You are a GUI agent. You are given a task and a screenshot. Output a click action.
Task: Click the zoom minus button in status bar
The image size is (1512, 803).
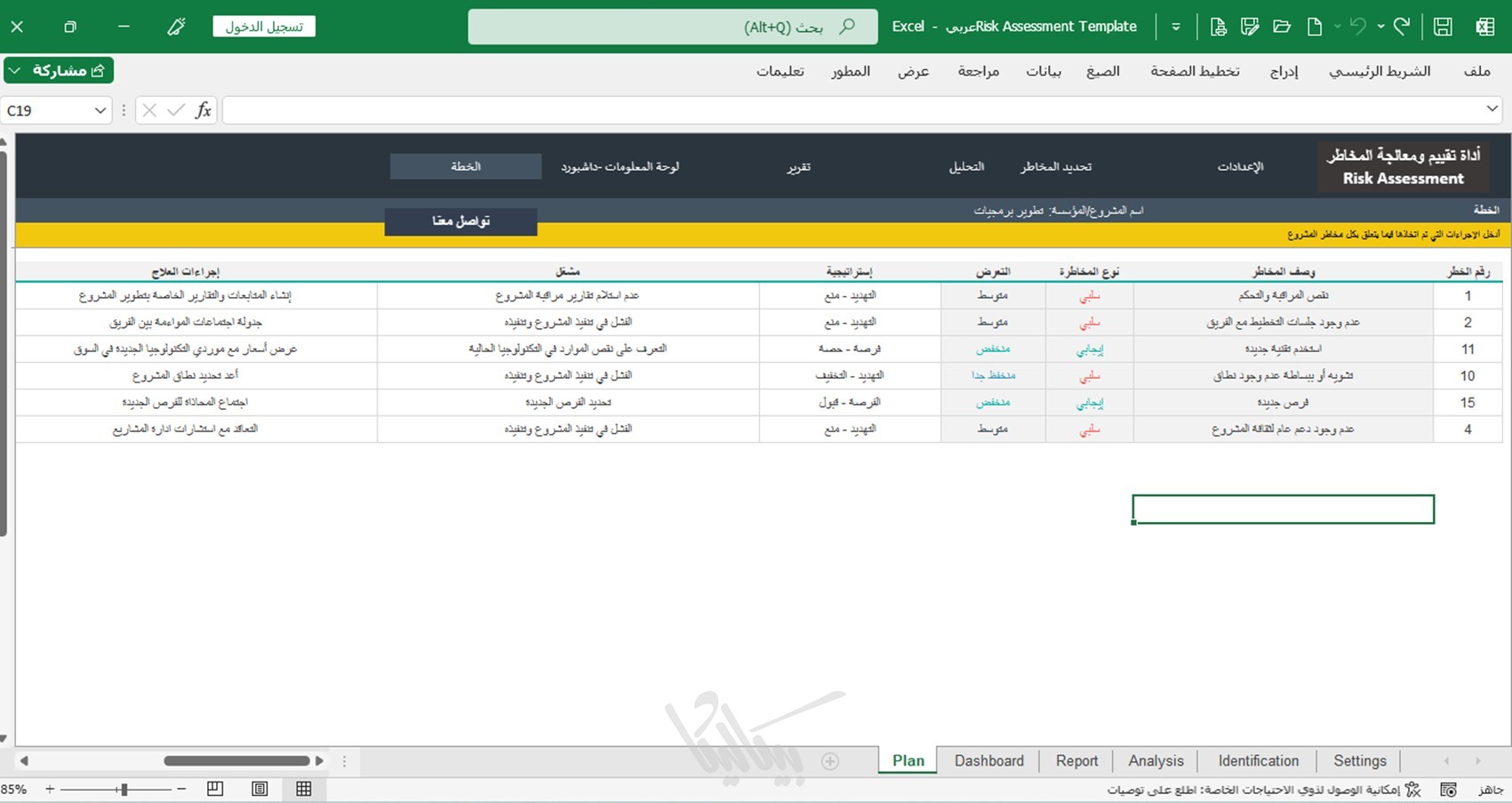point(181,789)
